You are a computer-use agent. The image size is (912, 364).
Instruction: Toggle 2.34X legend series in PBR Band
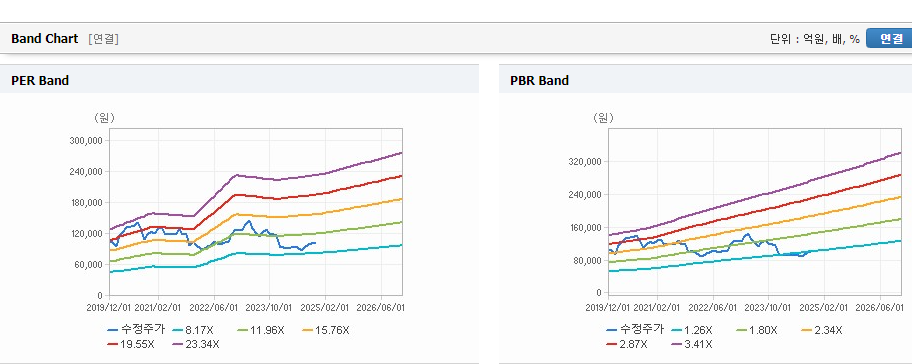tap(822, 330)
